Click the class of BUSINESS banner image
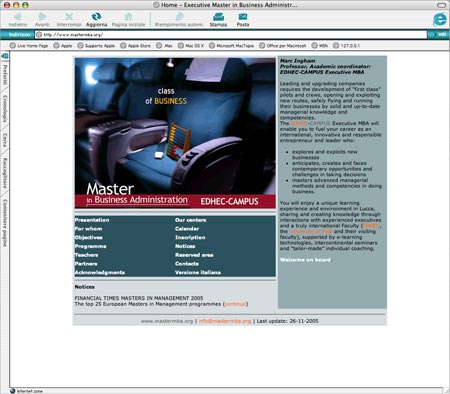Viewport: 450px width, 394px height. [175, 133]
